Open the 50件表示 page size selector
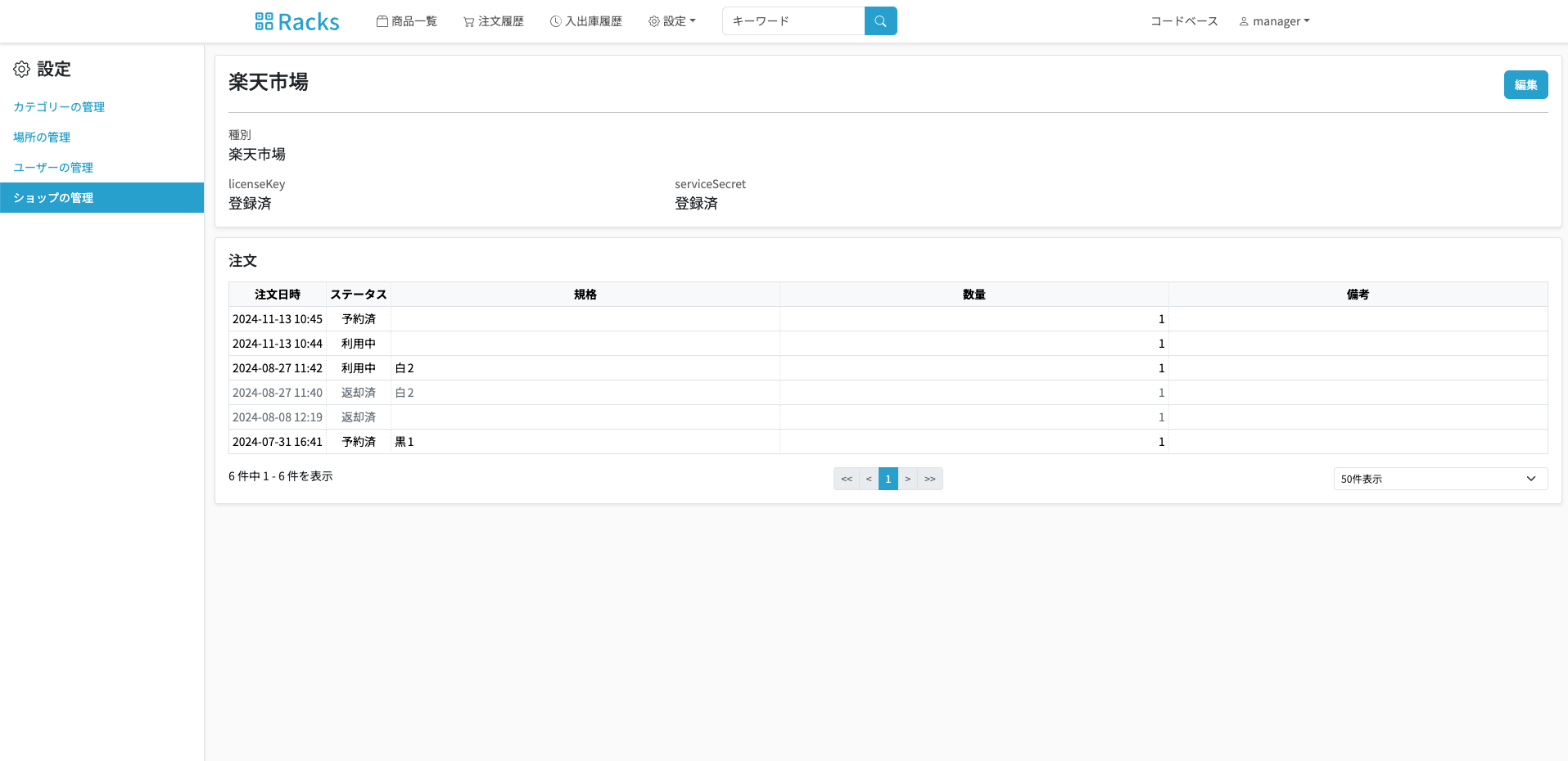1568x761 pixels. (1439, 479)
